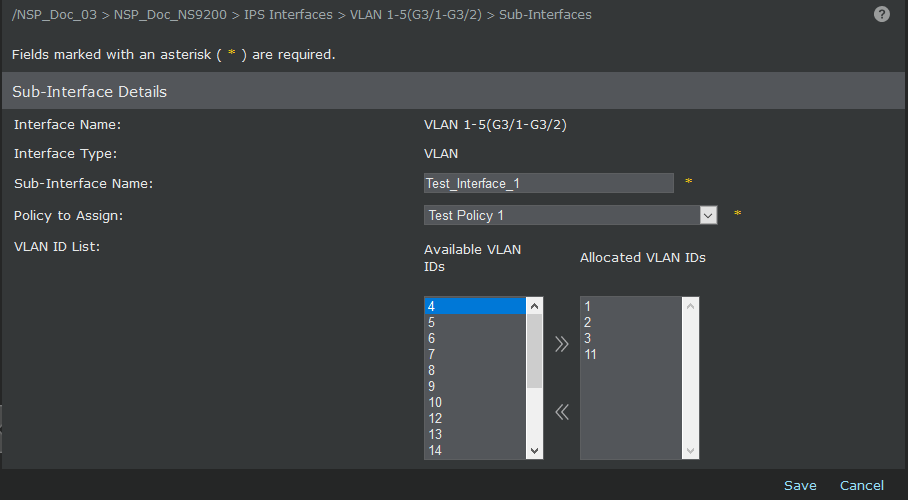
Task: Select VLAN ID 10 in Available list
Action: tap(475, 402)
